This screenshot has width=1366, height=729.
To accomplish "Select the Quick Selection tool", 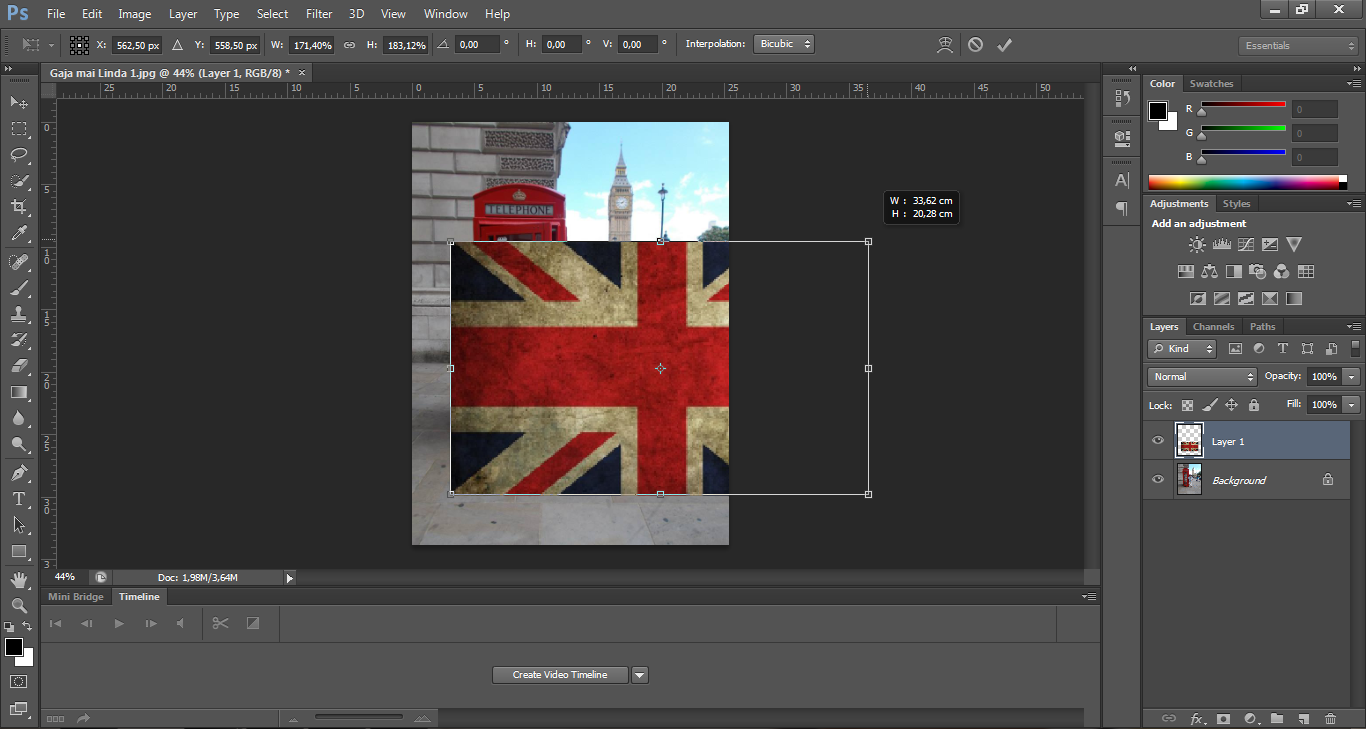I will pyautogui.click(x=19, y=180).
